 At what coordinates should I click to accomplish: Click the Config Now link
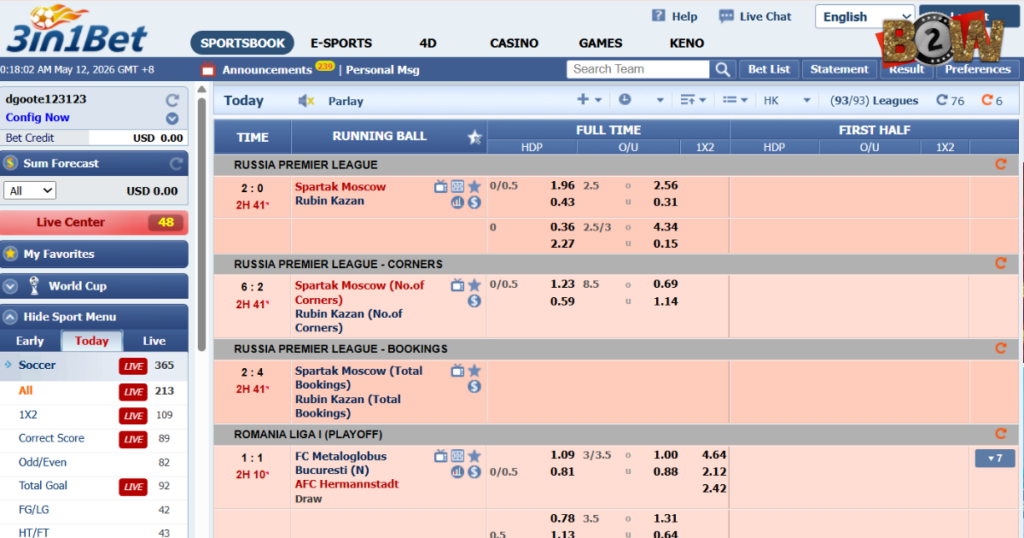[37, 118]
